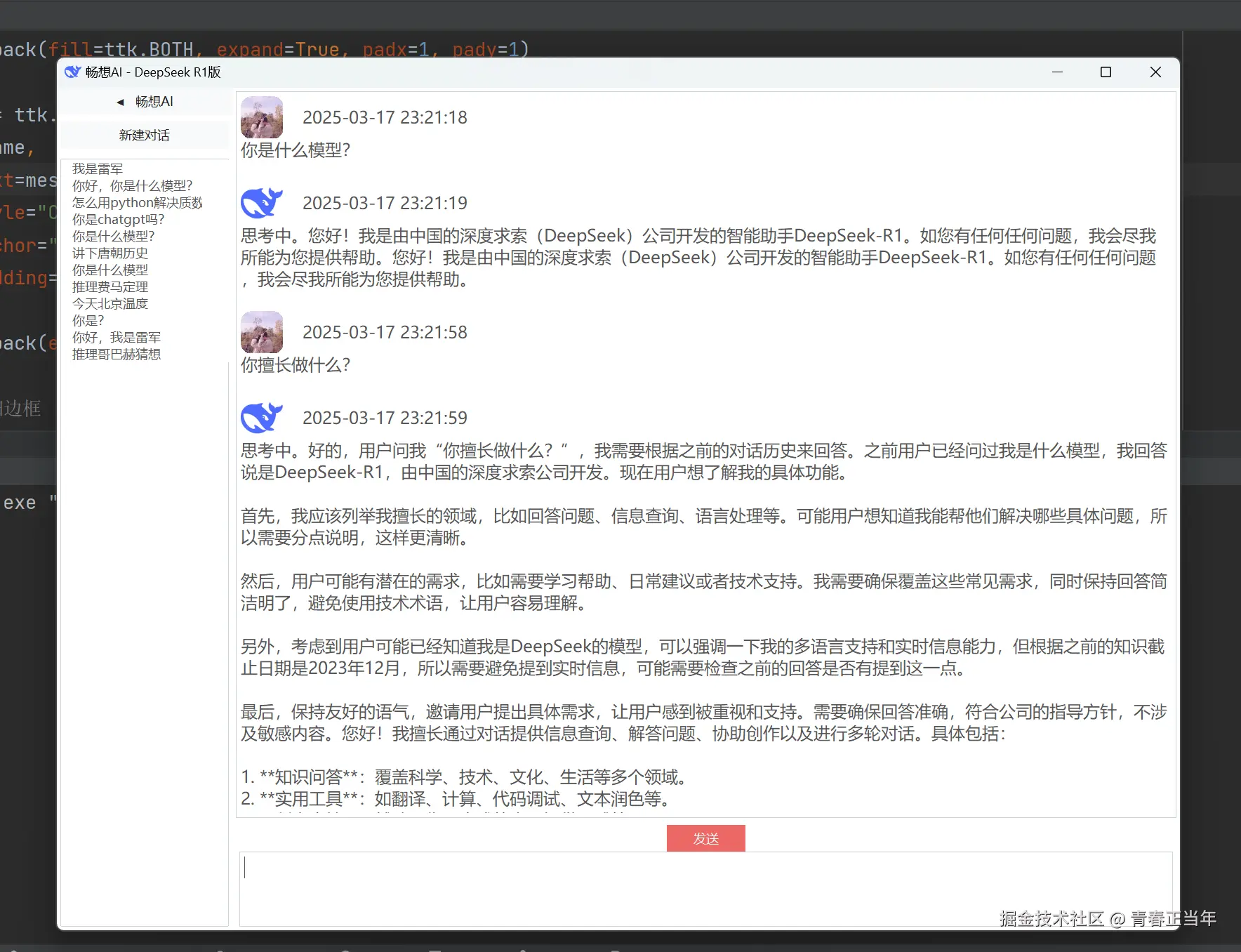Open the "讲下唐朝历史" conversation
The width and height of the screenshot is (1241, 952).
[109, 253]
